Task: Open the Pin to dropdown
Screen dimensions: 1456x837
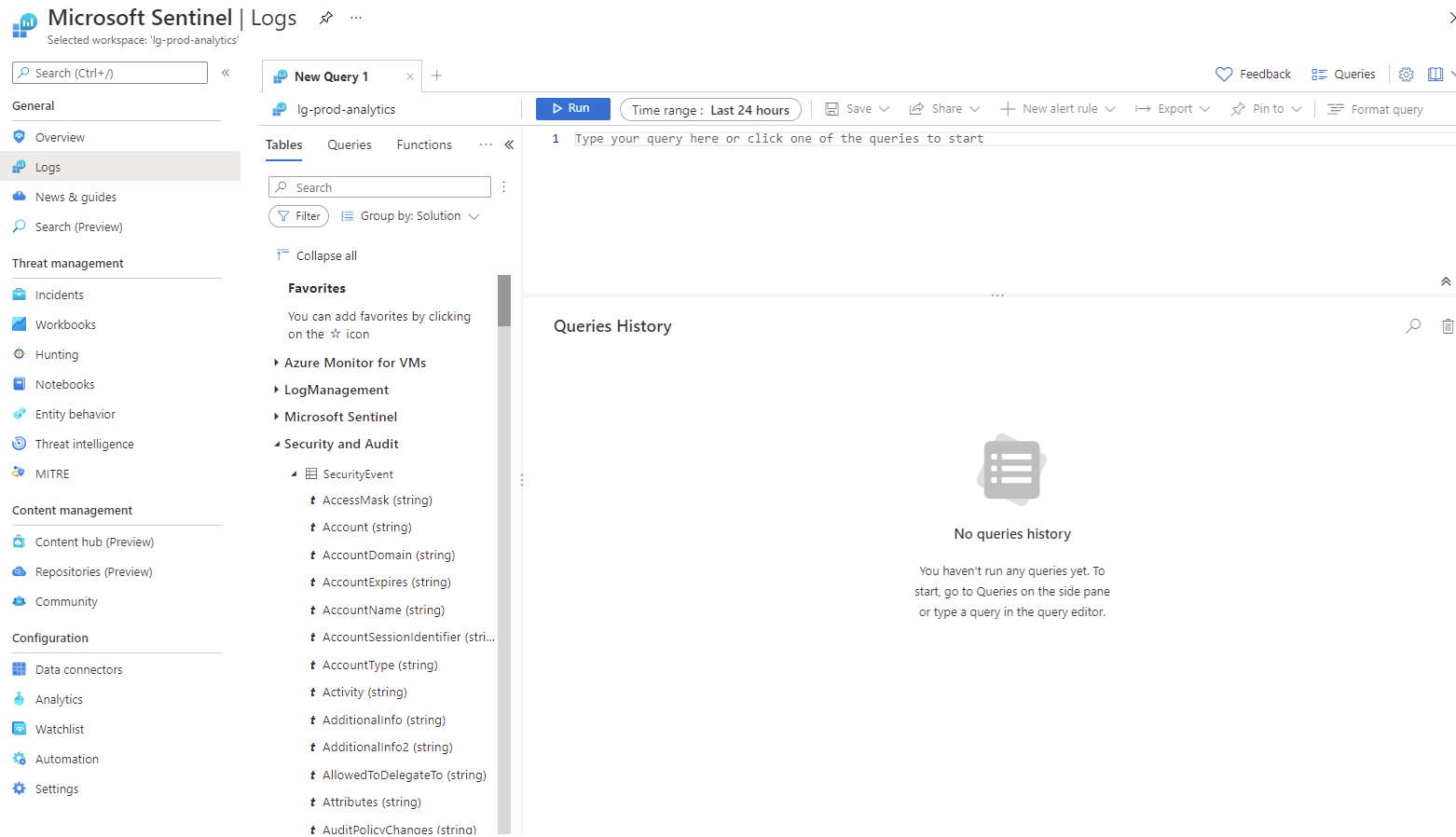Action: (1267, 109)
